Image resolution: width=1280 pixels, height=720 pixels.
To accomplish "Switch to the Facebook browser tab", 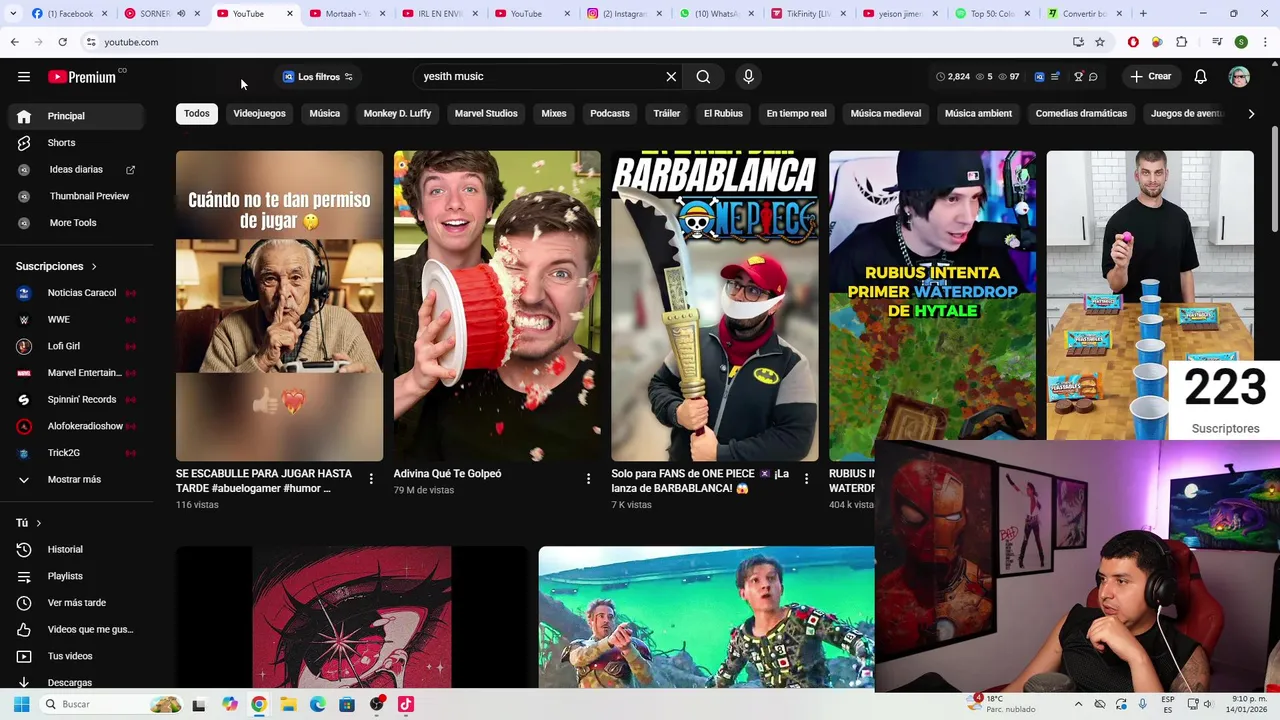I will tap(69, 14).
